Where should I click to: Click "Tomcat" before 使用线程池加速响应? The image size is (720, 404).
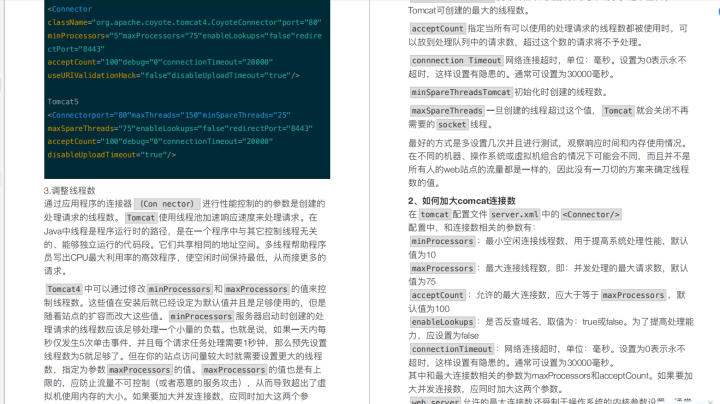coord(141,218)
